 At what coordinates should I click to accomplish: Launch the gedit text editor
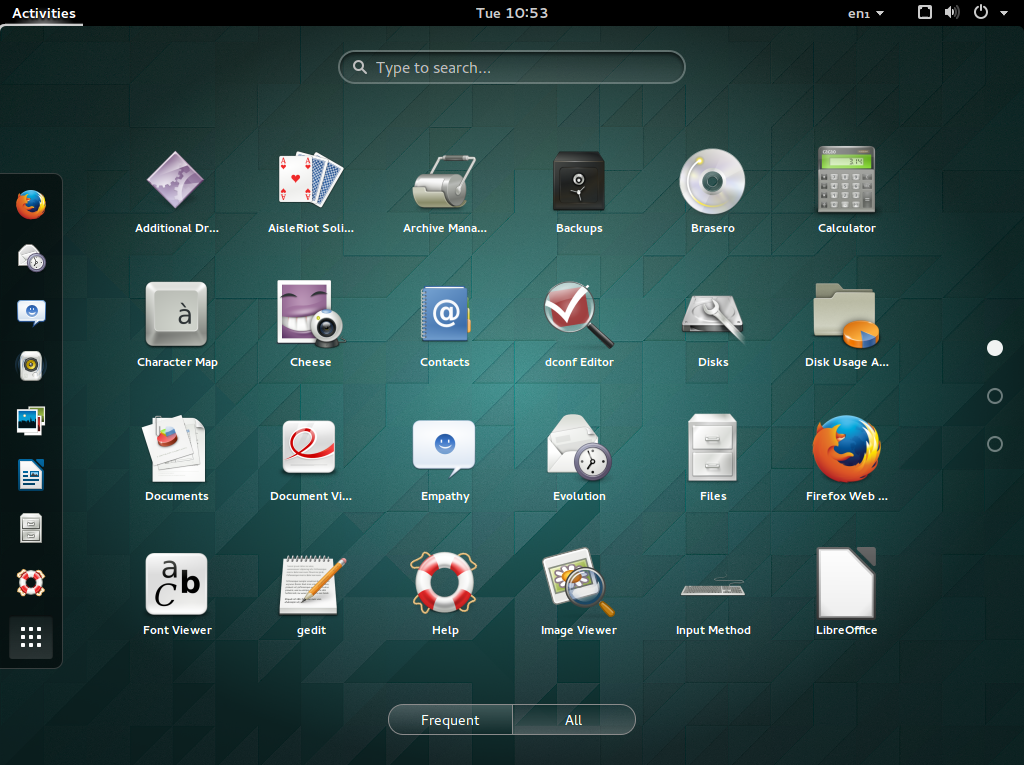pyautogui.click(x=310, y=583)
